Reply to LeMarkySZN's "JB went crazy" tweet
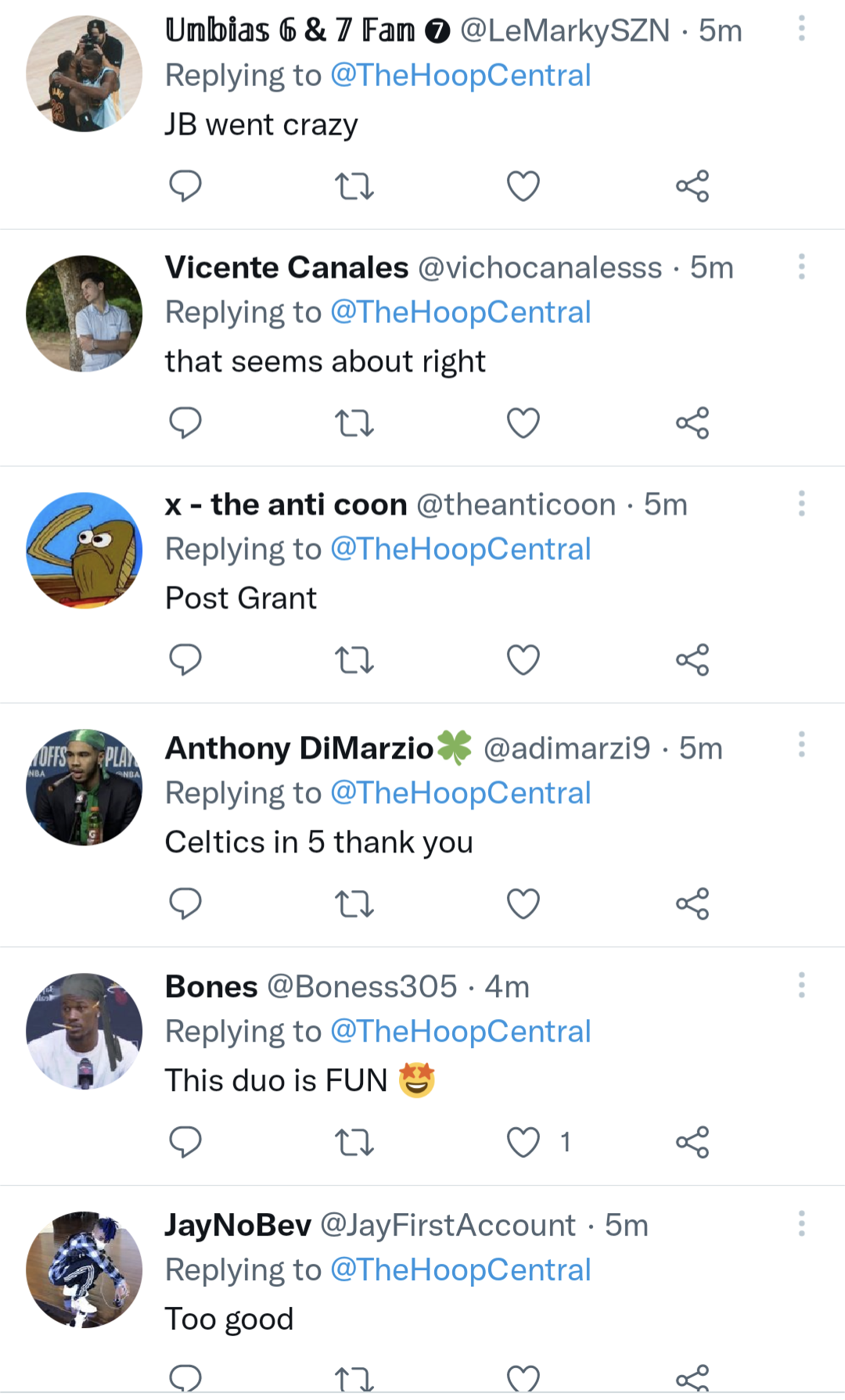Viewport: 845px width, 1400px height. (185, 186)
